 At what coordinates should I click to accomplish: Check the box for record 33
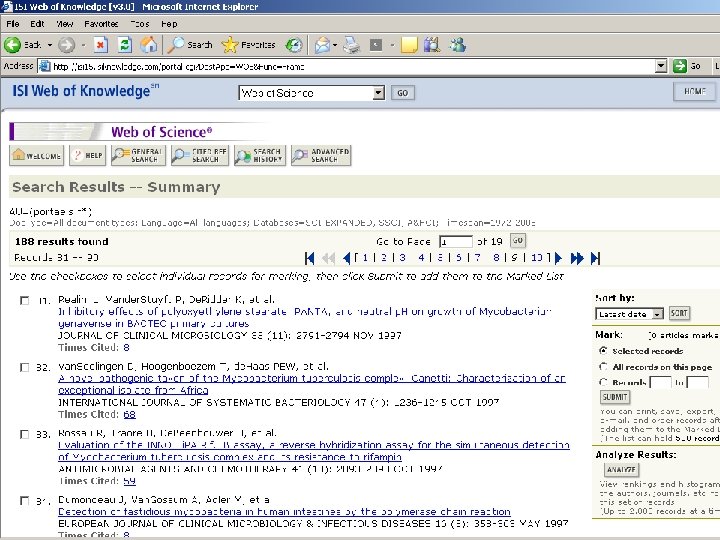pos(25,434)
